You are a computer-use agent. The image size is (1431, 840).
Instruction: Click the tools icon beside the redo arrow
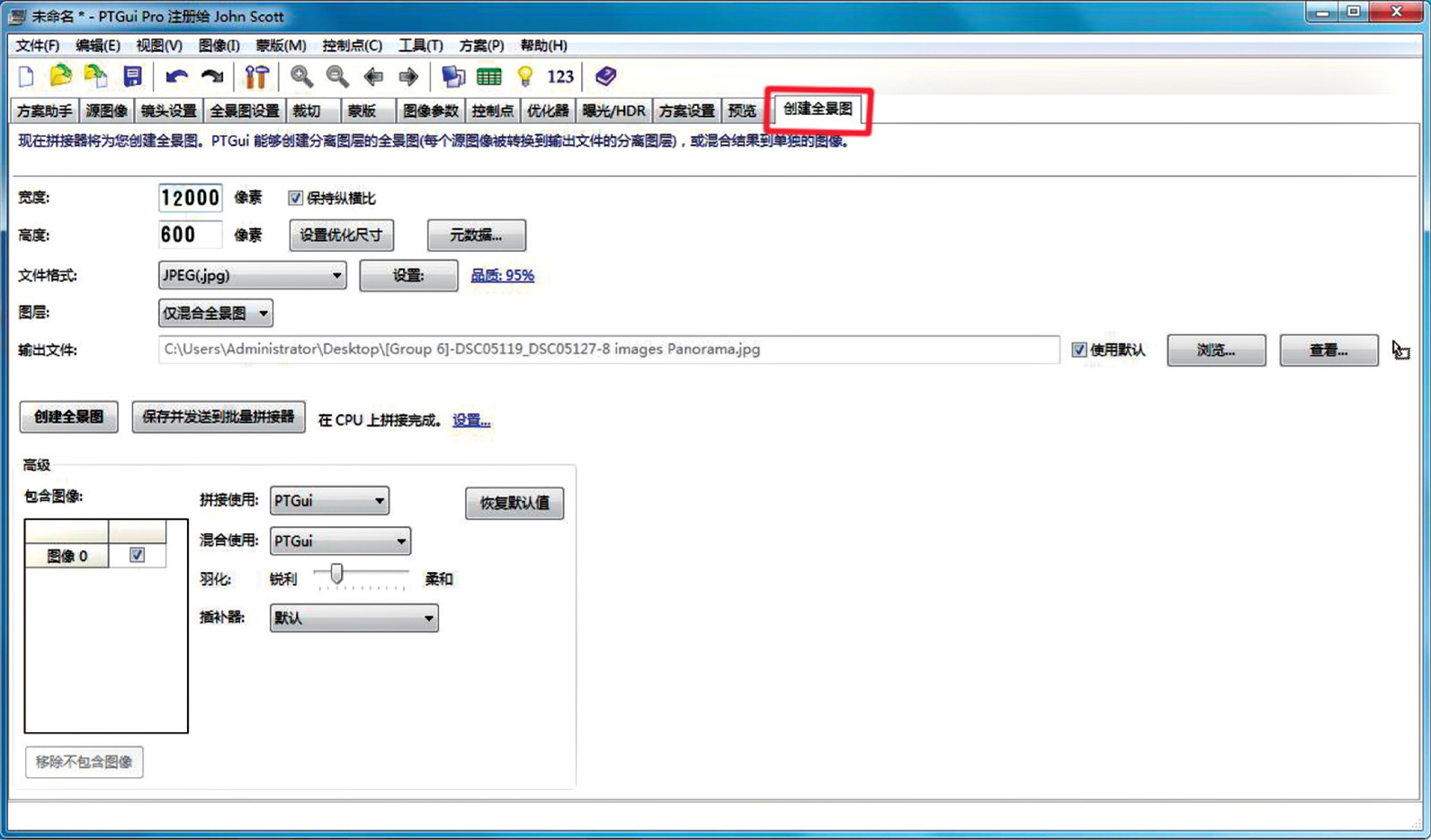click(256, 76)
